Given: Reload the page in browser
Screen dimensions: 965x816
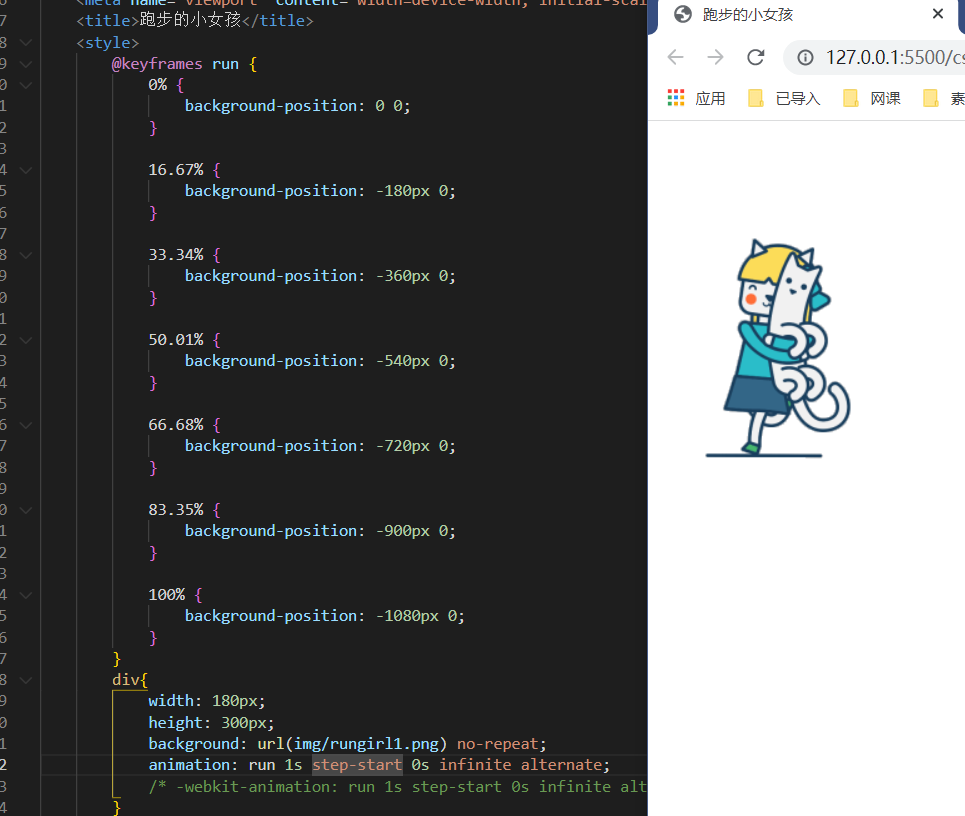Looking at the screenshot, I should click(756, 57).
